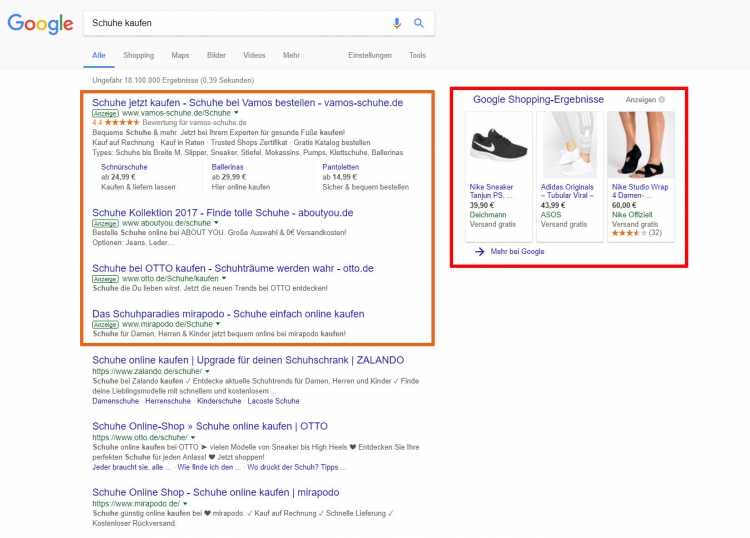Image resolution: width=750 pixels, height=538 pixels.
Task: Expand dropdown next to www.otto.de/Schuhe/kaufen
Action: click(x=224, y=278)
